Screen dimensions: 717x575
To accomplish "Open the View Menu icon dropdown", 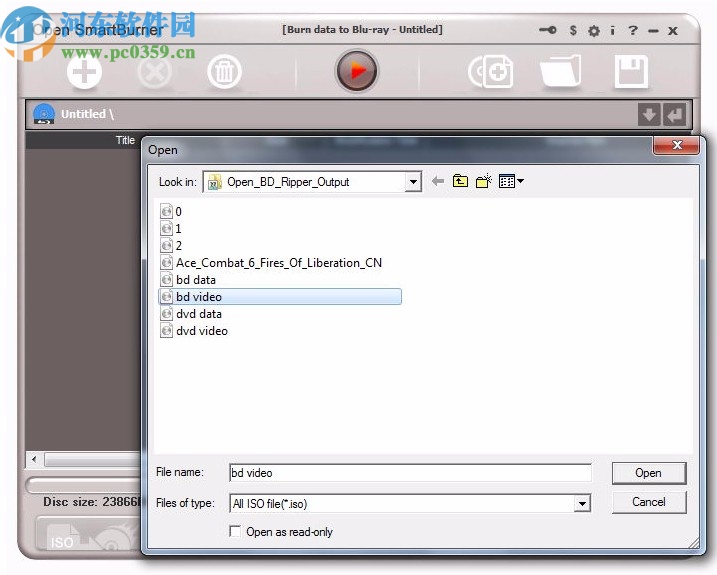I will point(511,181).
